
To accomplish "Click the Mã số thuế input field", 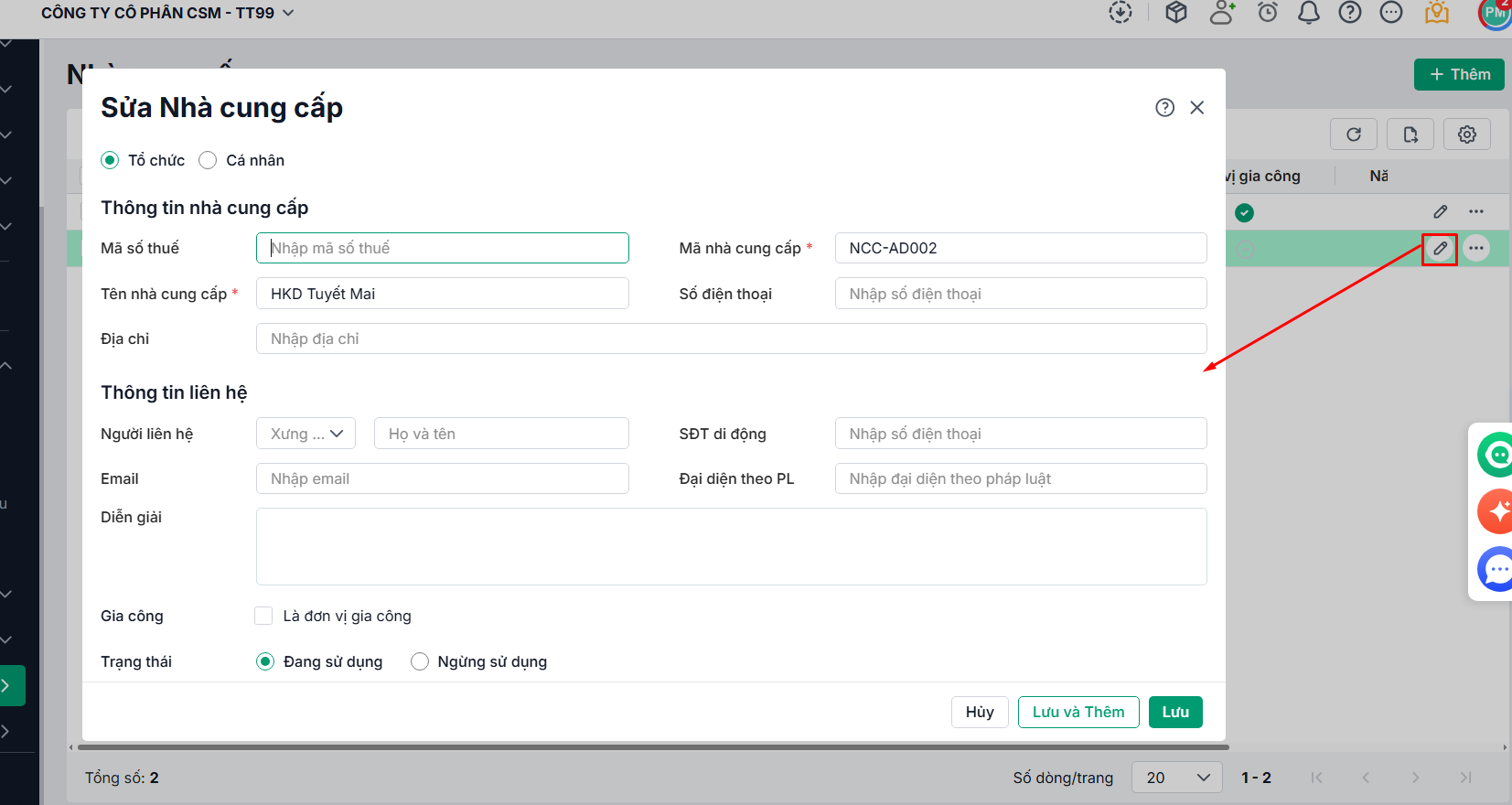I will click(x=443, y=248).
